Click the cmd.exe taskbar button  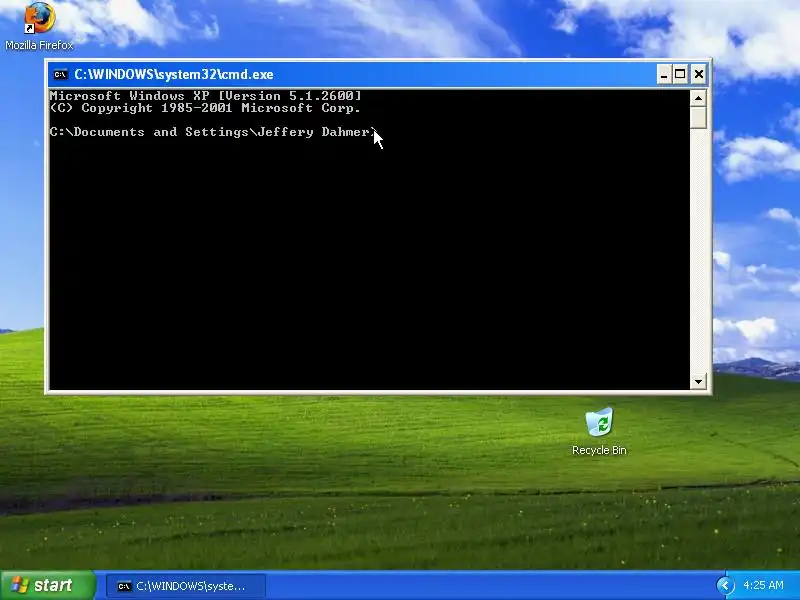(x=186, y=586)
